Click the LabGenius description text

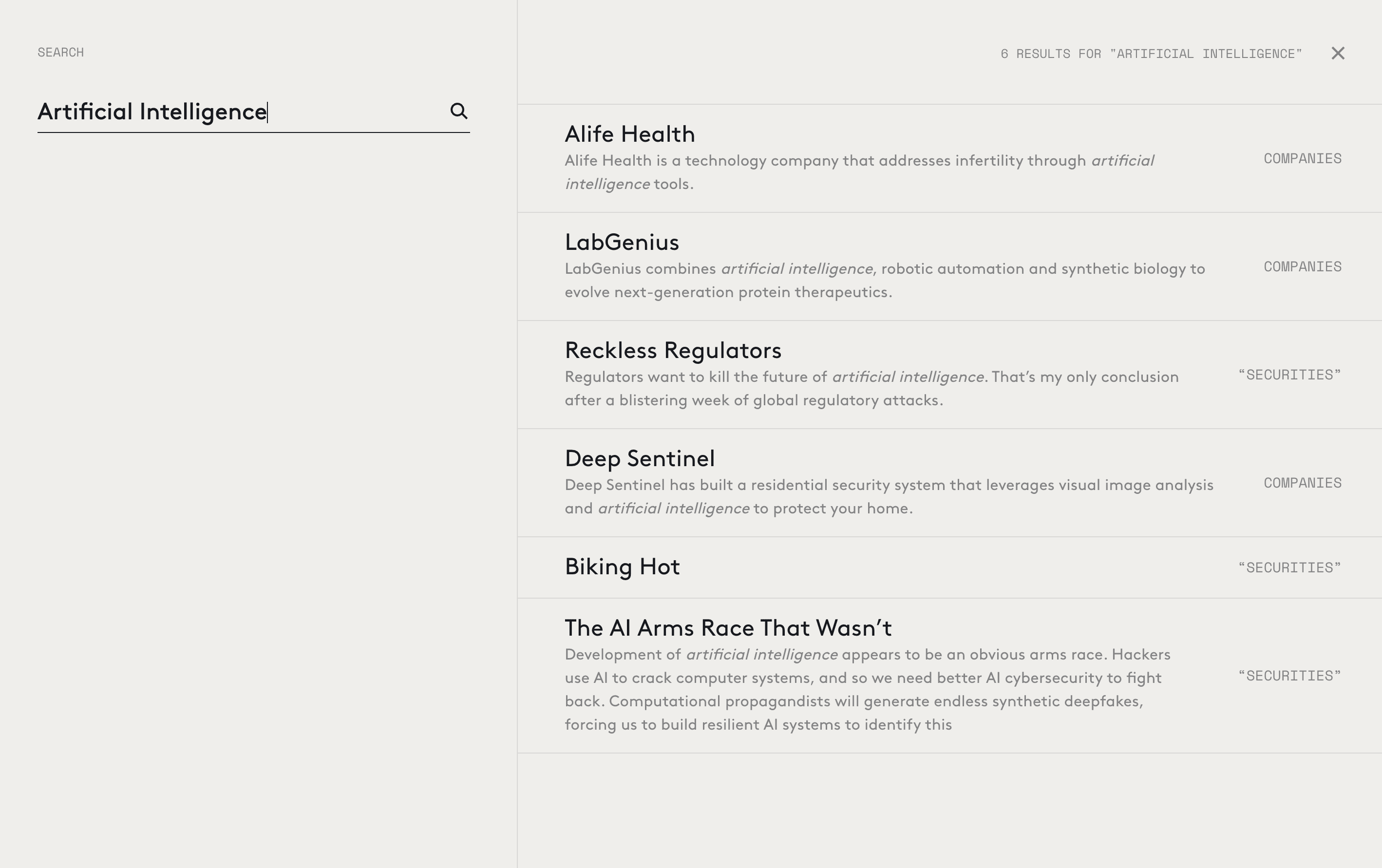tap(885, 281)
